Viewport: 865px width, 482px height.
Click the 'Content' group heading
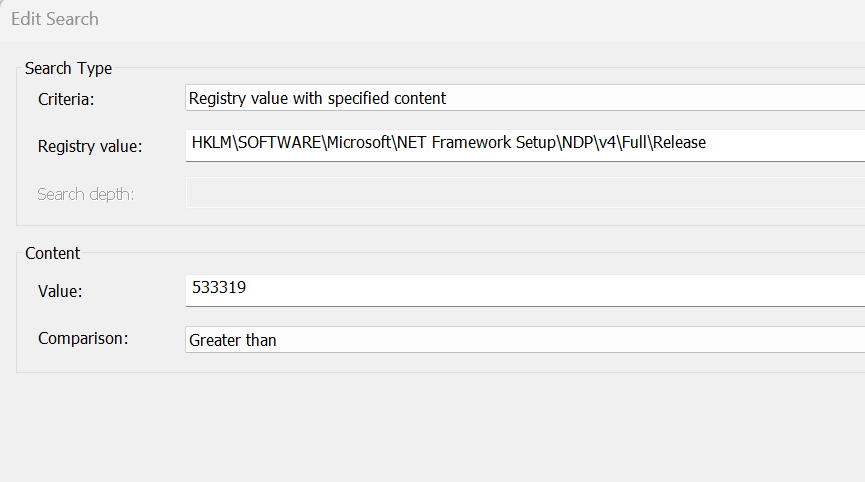[53, 253]
